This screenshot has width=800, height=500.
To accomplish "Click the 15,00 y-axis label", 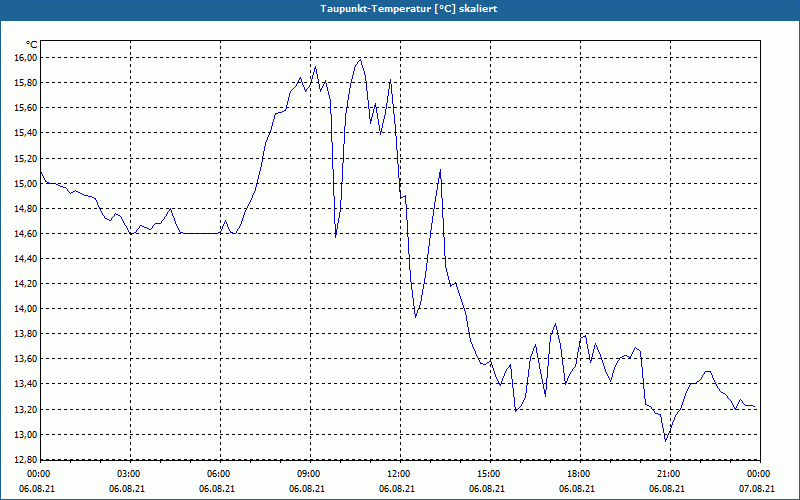I will point(28,183).
